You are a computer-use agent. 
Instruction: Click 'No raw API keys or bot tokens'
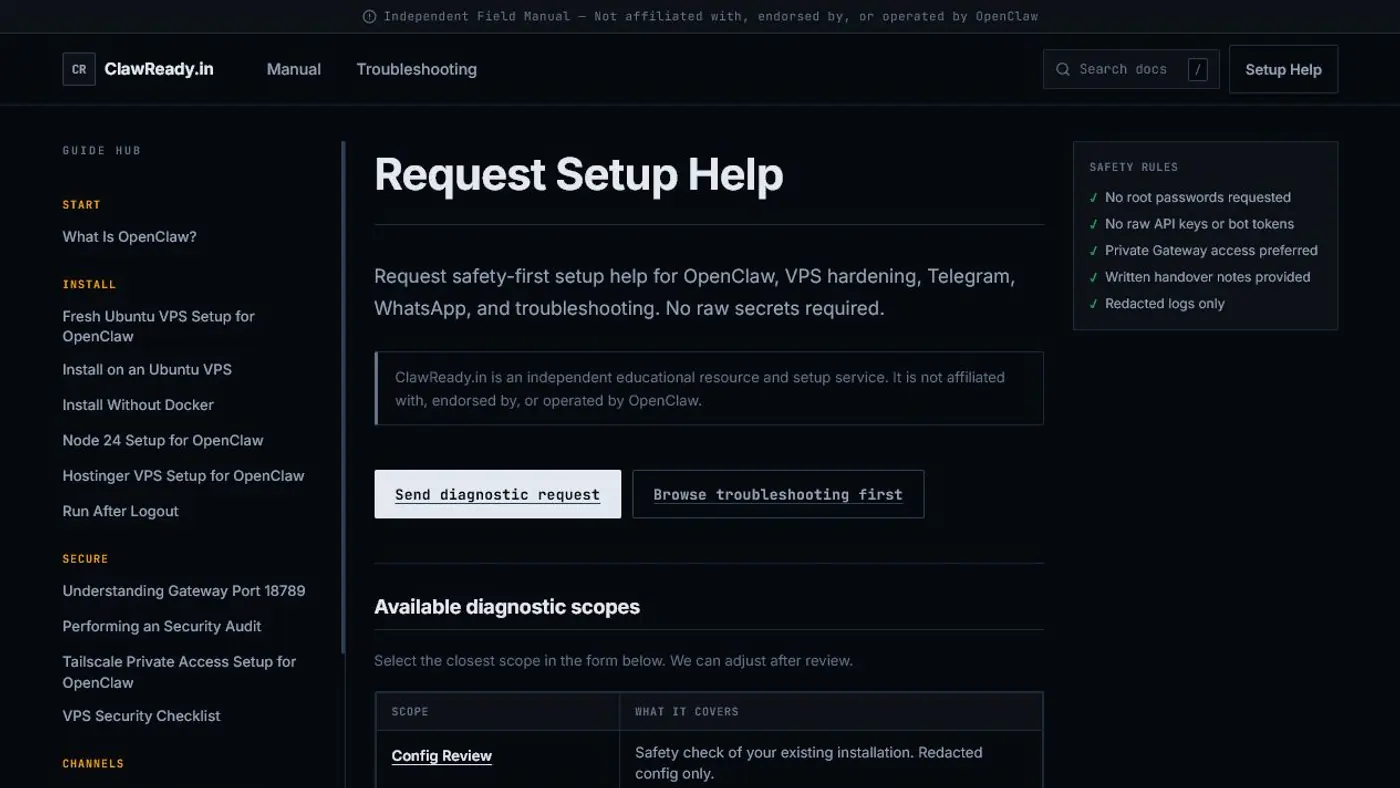[1199, 224]
